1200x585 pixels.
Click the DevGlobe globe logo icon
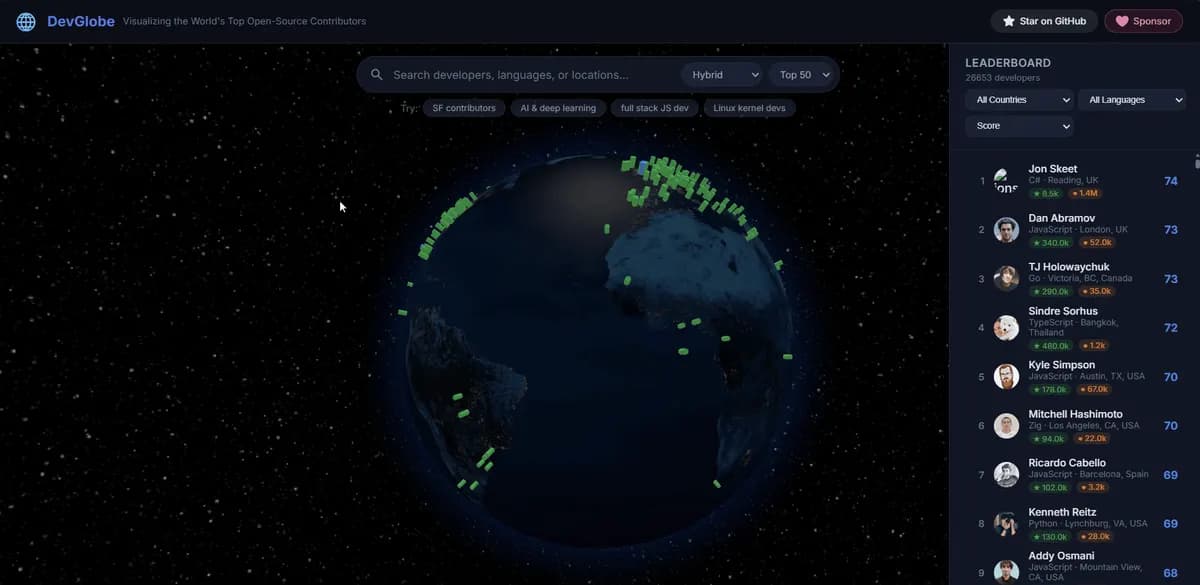tap(26, 21)
